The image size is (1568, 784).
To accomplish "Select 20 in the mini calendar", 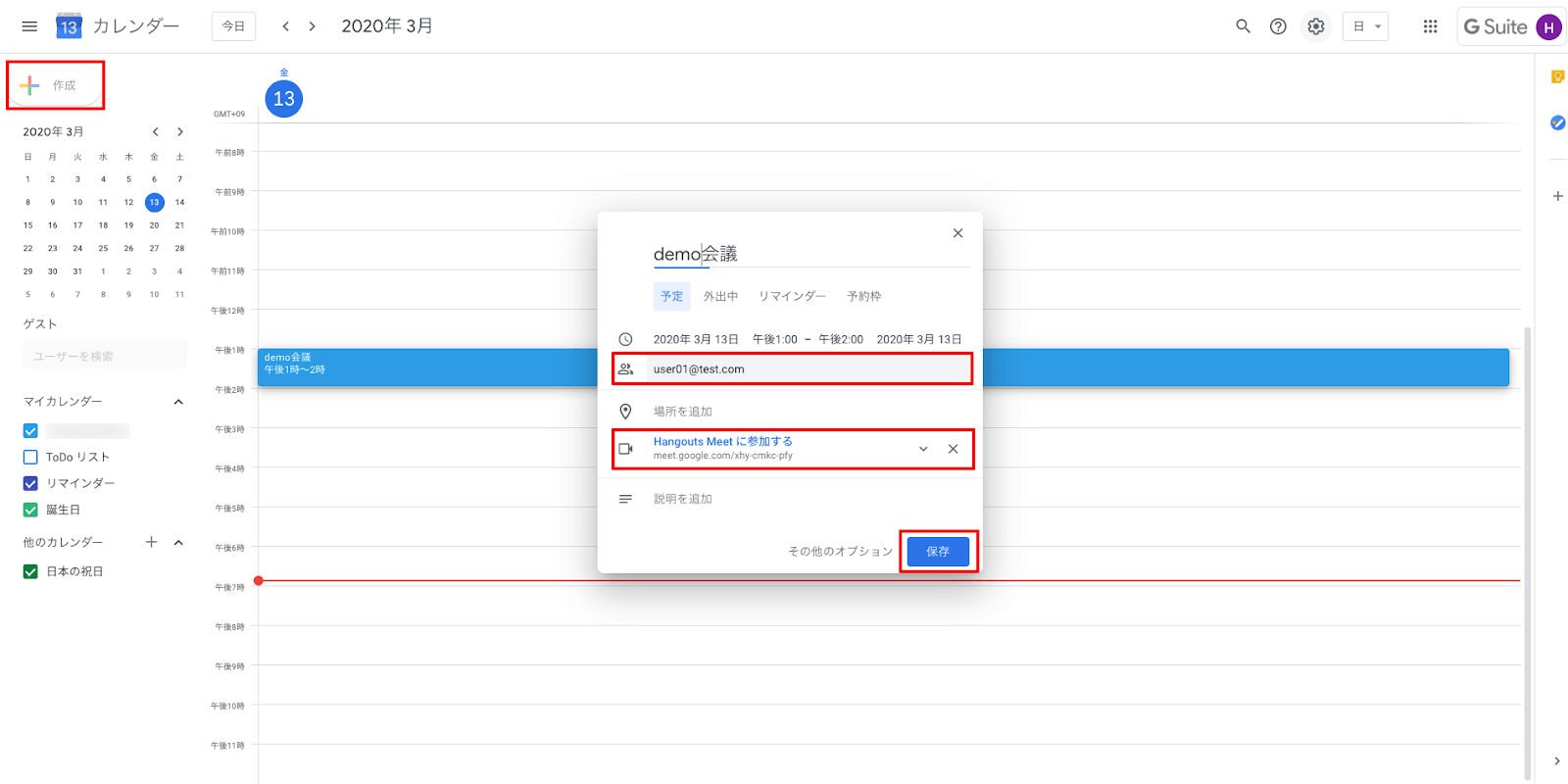I will (154, 225).
